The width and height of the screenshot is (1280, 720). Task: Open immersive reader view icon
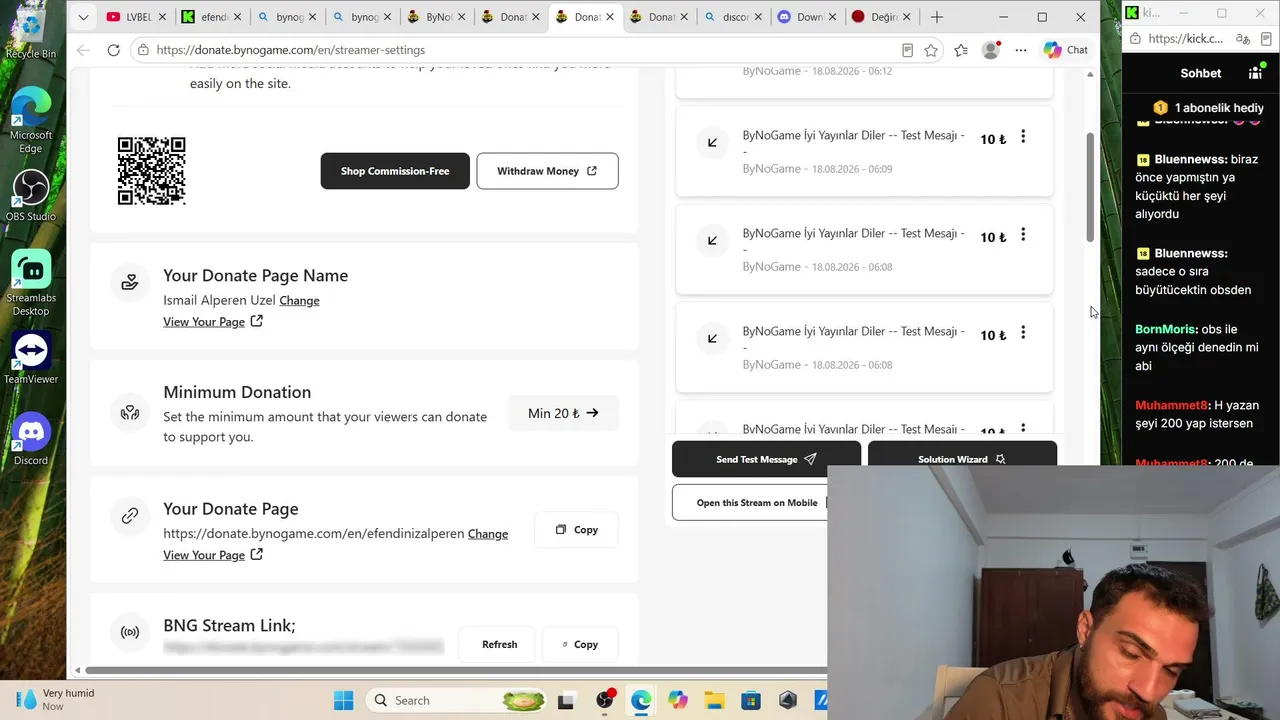(x=907, y=50)
